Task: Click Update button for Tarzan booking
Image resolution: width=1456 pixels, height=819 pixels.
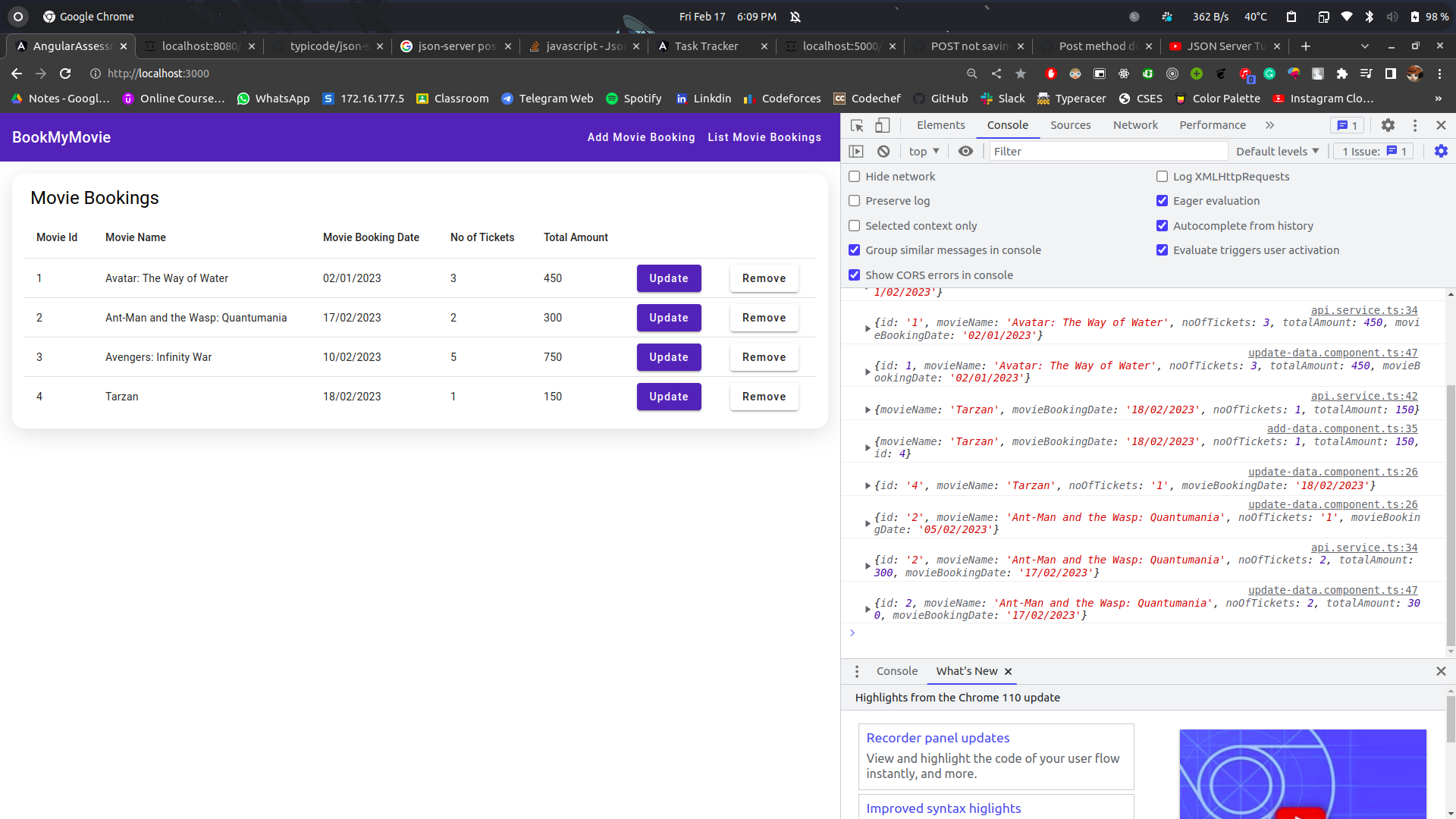Action: point(668,397)
